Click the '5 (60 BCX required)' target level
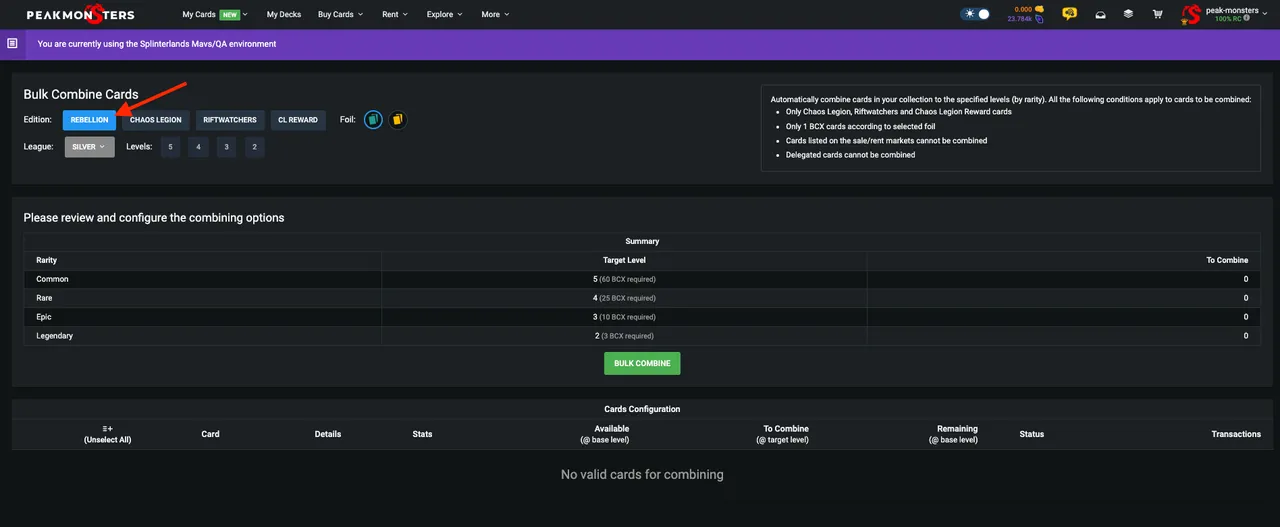The height and width of the screenshot is (527, 1280). 624,279
